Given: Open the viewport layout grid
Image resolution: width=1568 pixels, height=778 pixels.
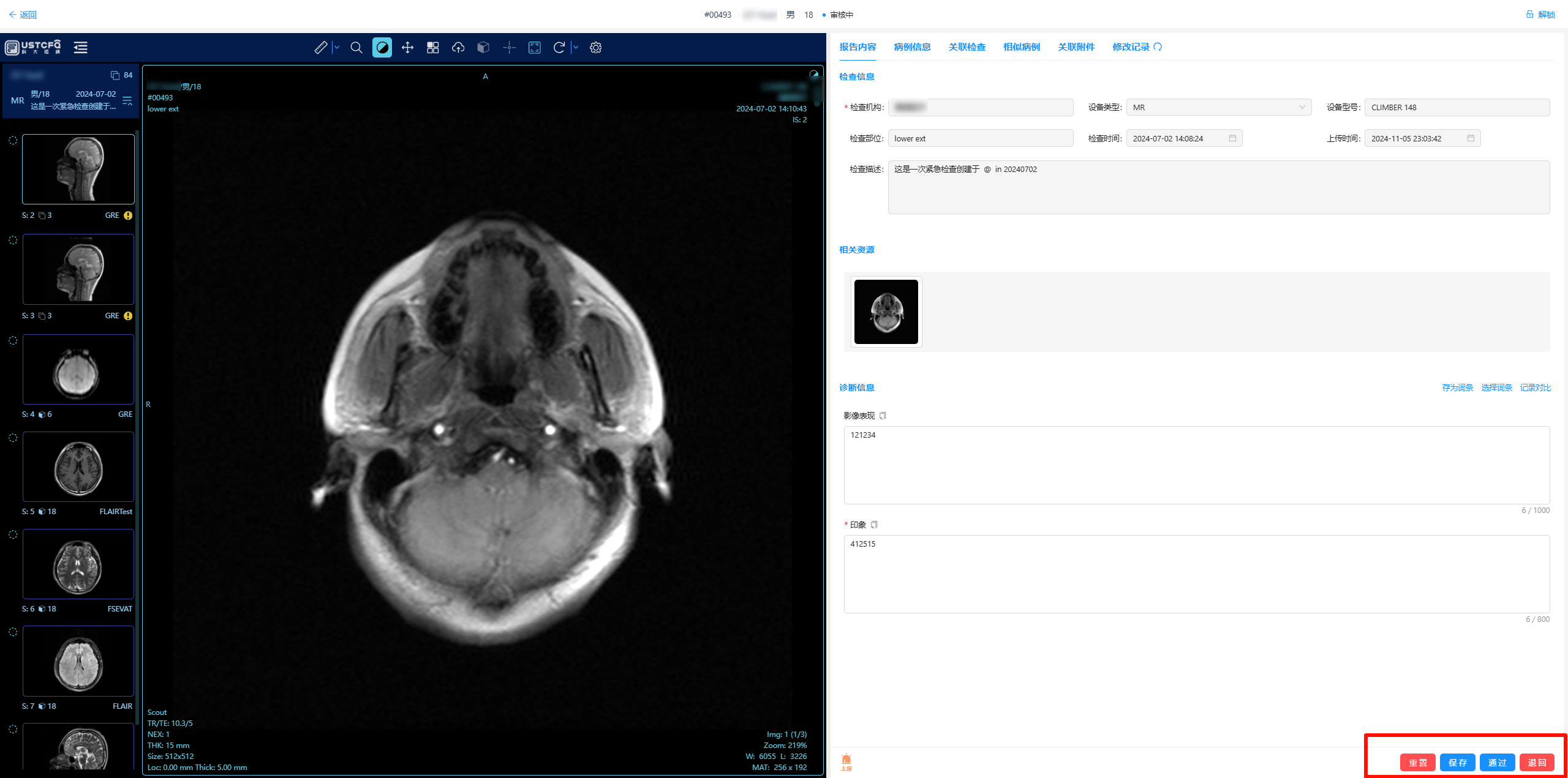Looking at the screenshot, I should click(433, 47).
